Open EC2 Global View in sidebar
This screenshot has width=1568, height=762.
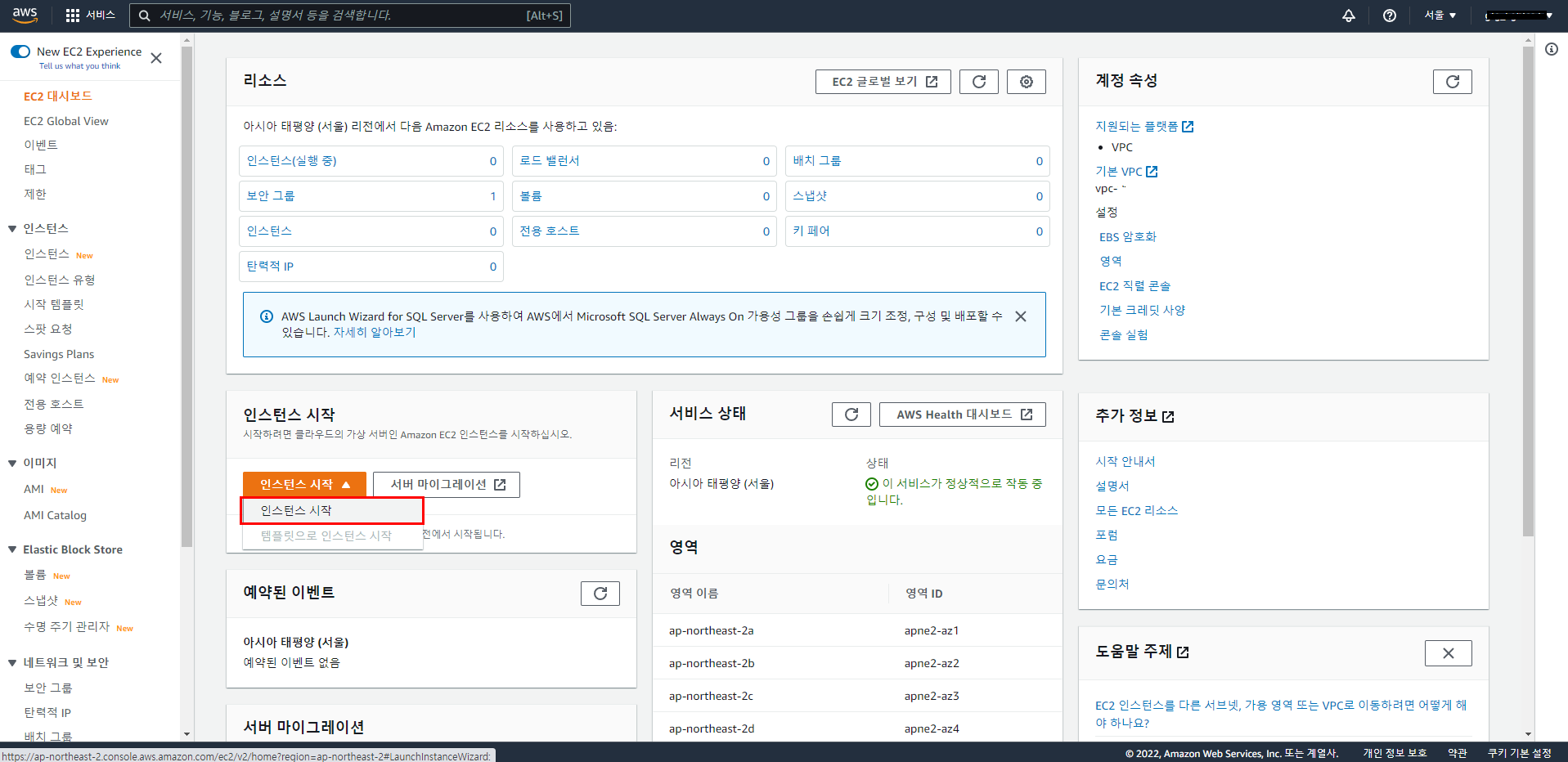pos(66,121)
